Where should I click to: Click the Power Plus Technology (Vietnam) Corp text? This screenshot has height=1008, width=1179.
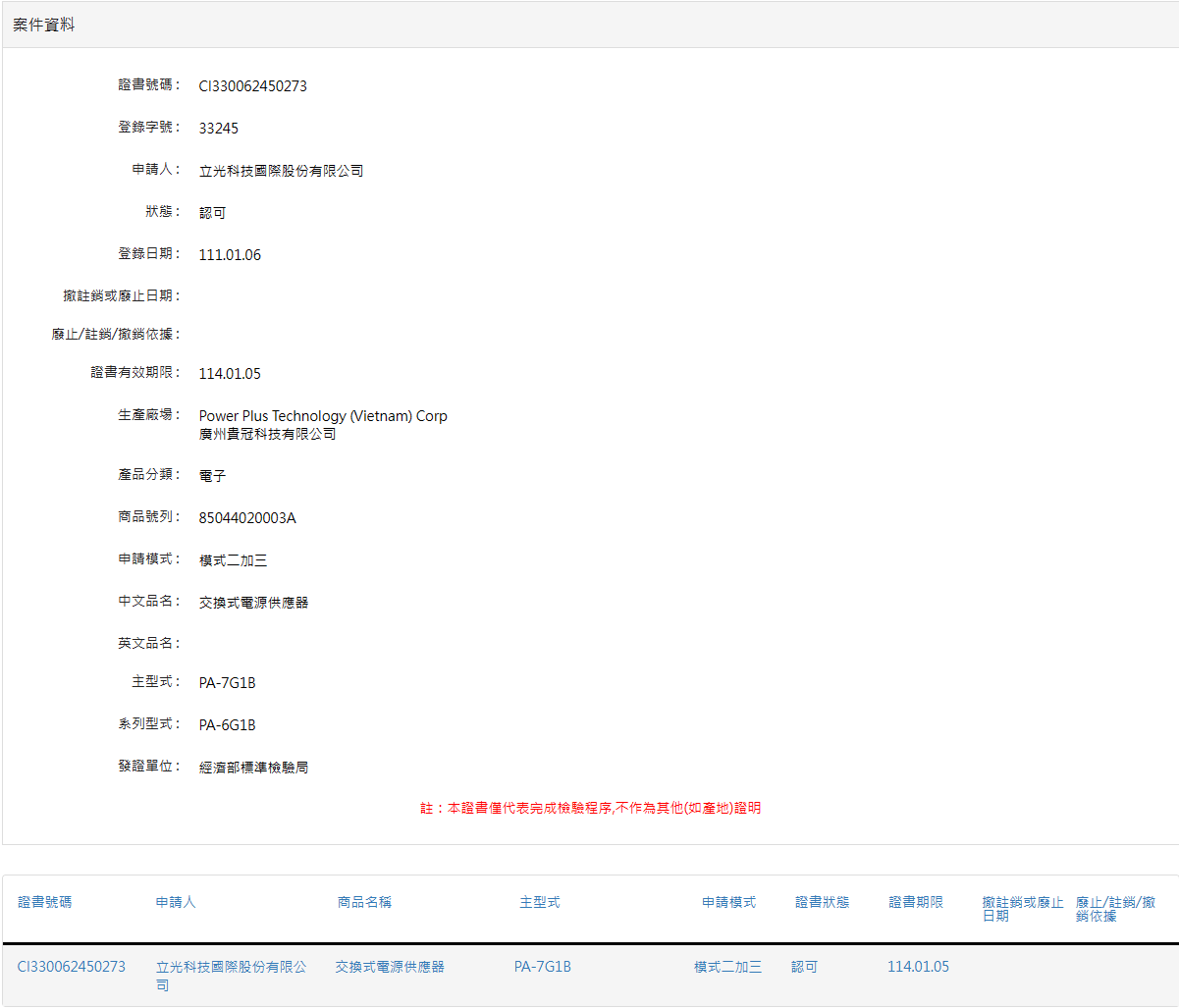(323, 416)
